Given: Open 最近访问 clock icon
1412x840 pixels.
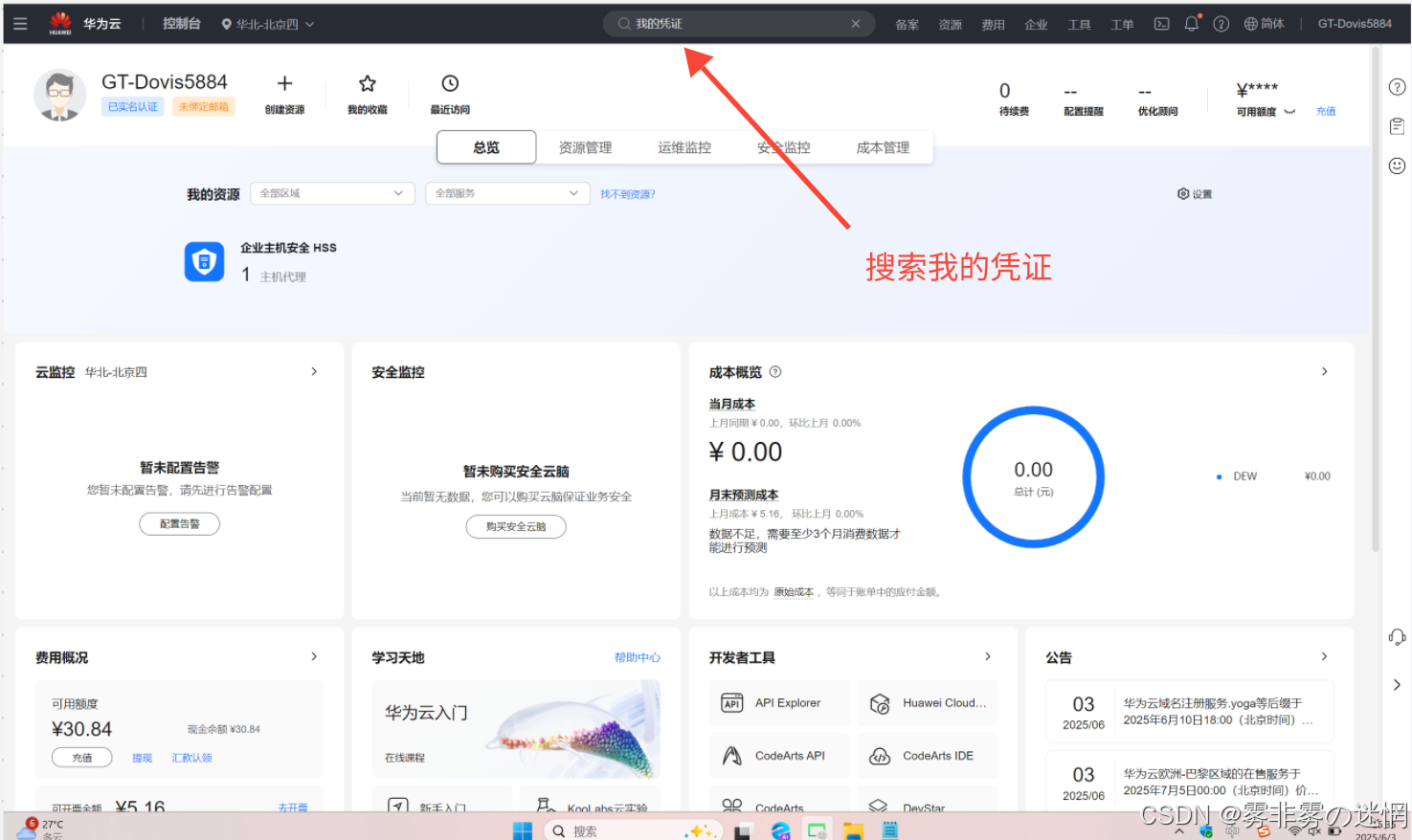Looking at the screenshot, I should point(450,83).
